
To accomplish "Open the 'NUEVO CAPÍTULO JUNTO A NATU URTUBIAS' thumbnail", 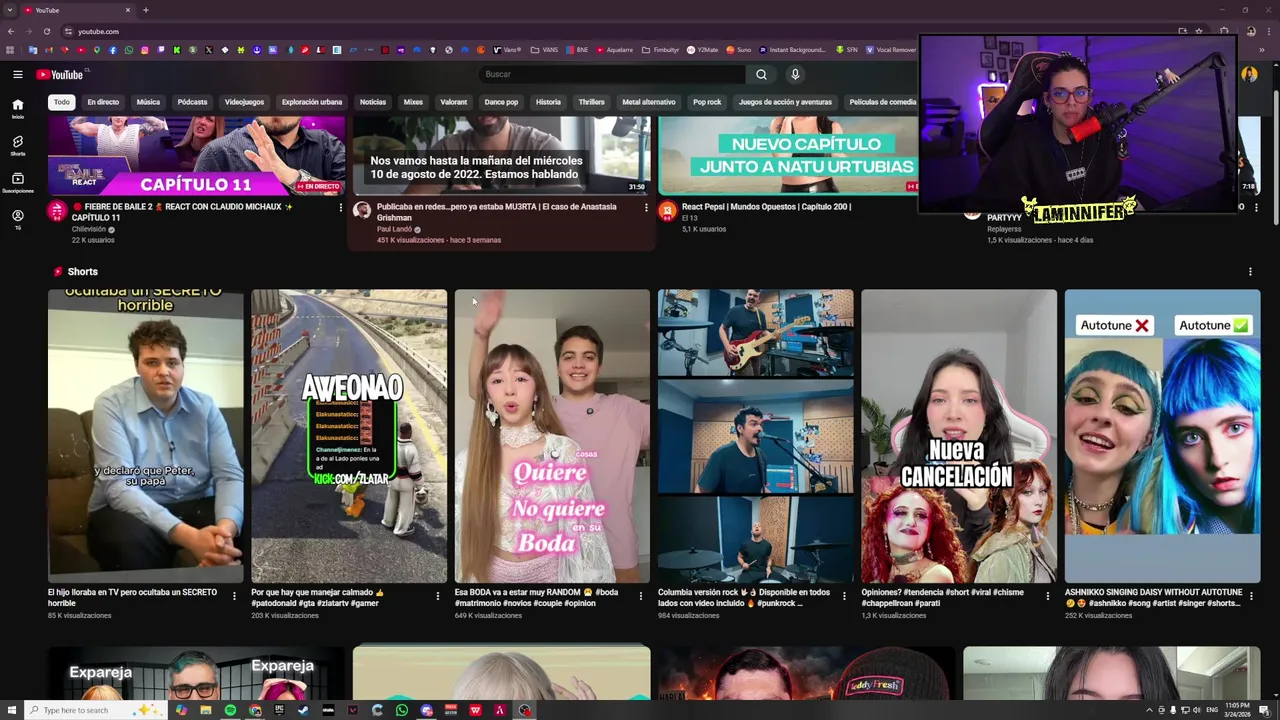I will point(788,155).
